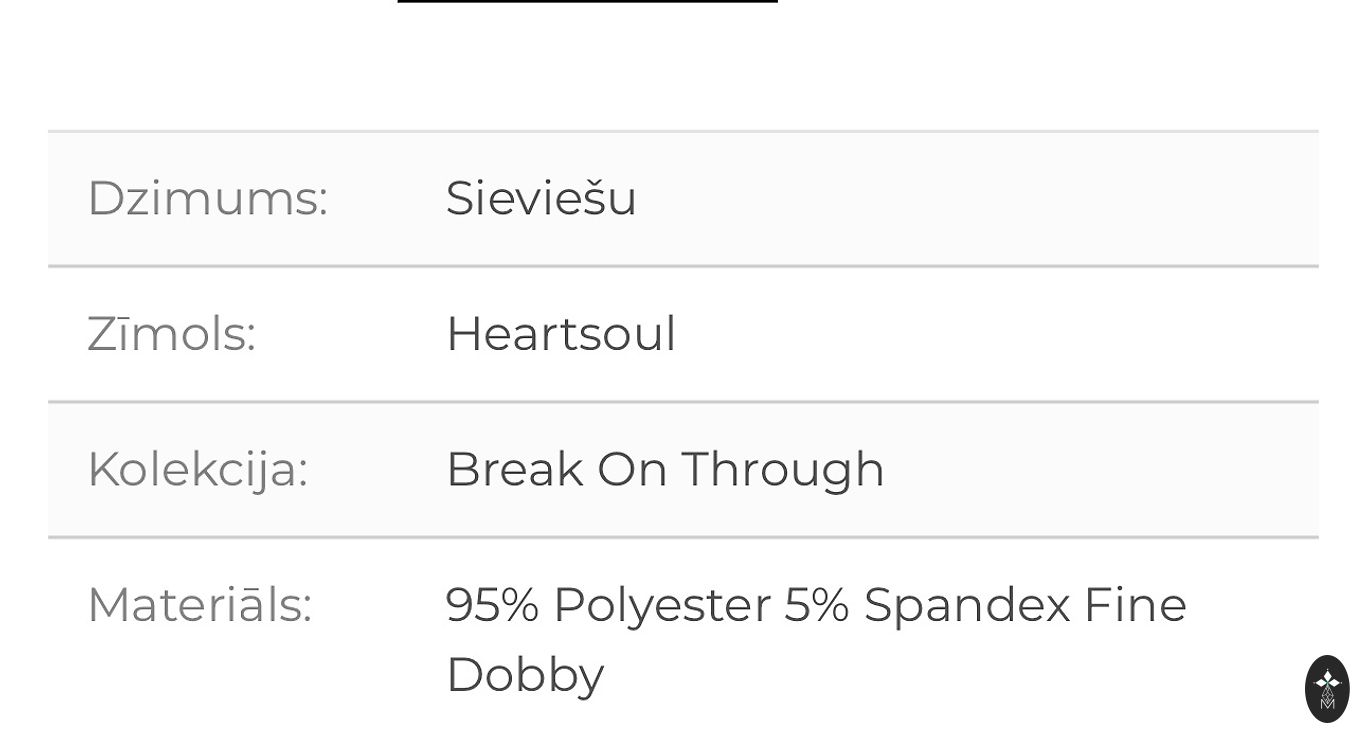Image resolution: width=1366 pixels, height=739 pixels.
Task: Click the top border above Dzimums row
Action: click(683, 131)
